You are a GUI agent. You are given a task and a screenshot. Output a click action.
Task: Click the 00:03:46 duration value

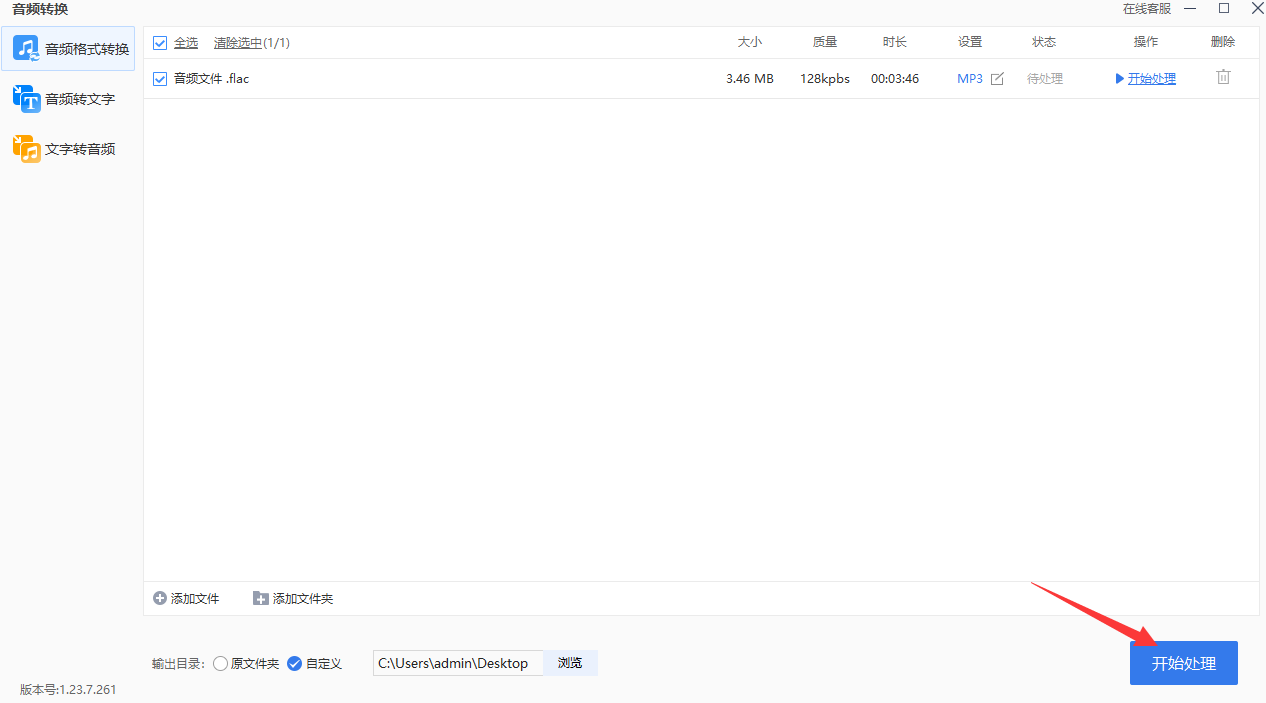click(895, 79)
